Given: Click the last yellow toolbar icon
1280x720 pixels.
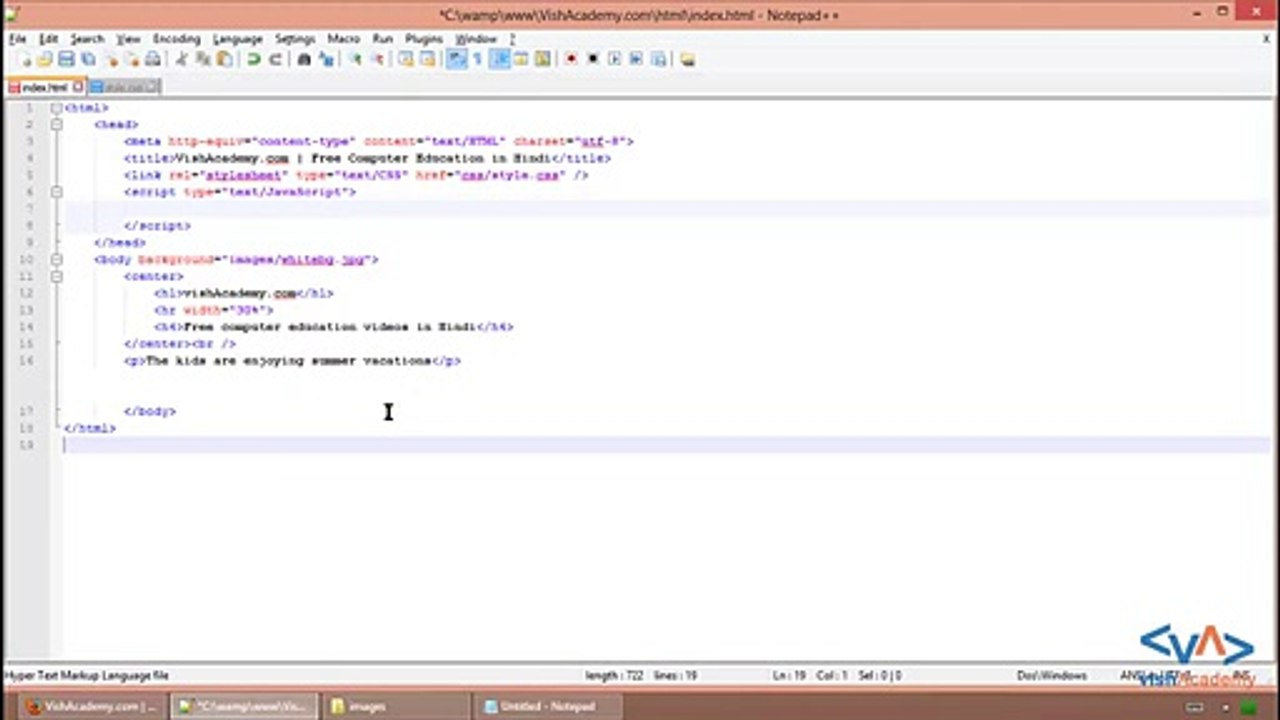Looking at the screenshot, I should coord(687,59).
